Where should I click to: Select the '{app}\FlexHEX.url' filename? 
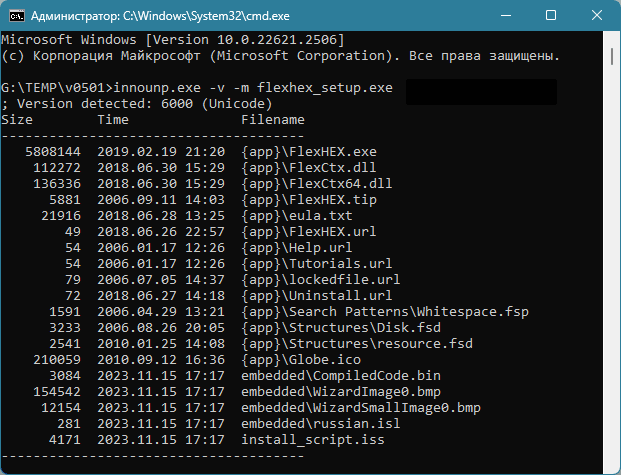point(309,232)
